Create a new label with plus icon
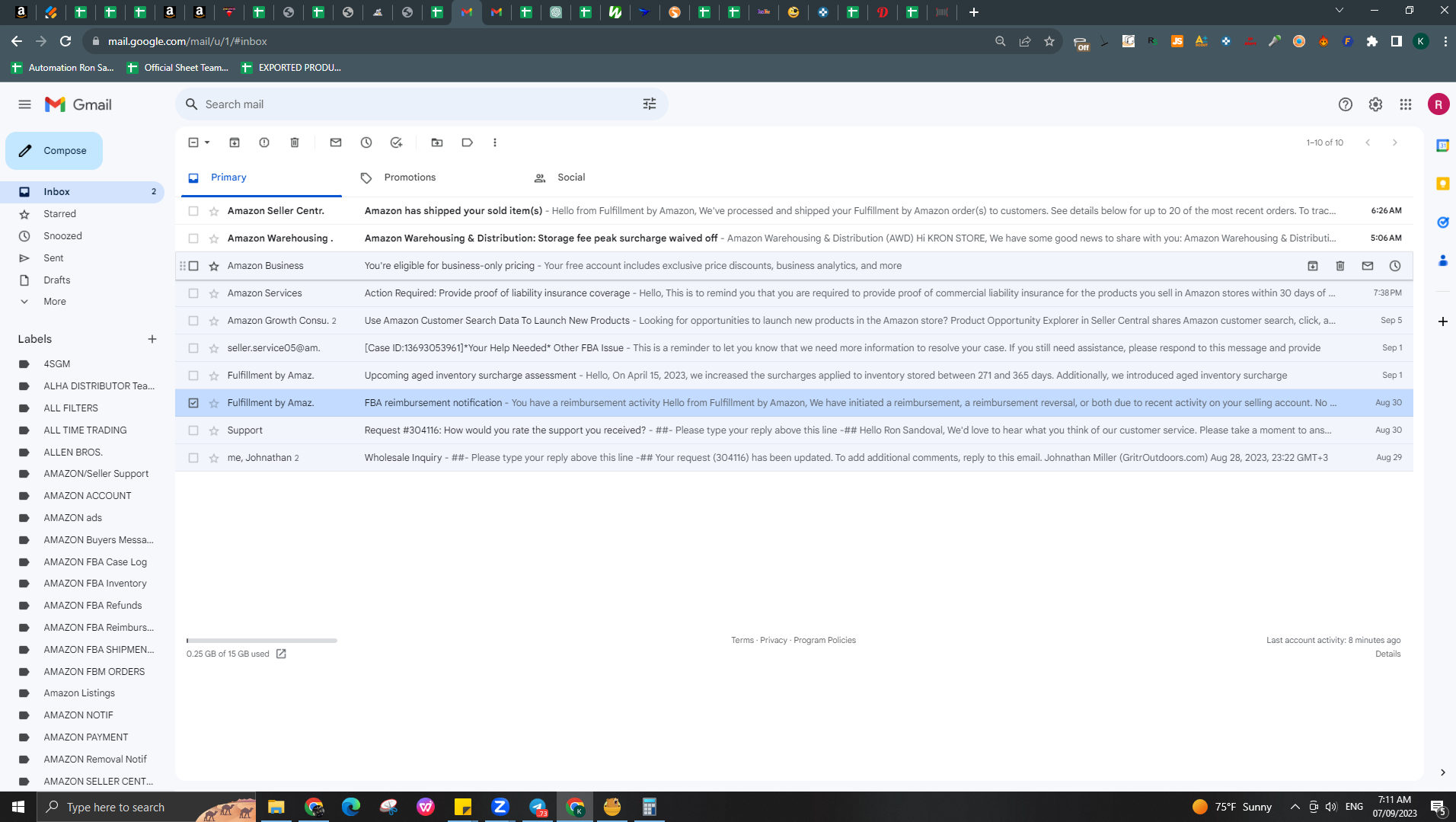This screenshot has width=1456, height=822. 152,339
